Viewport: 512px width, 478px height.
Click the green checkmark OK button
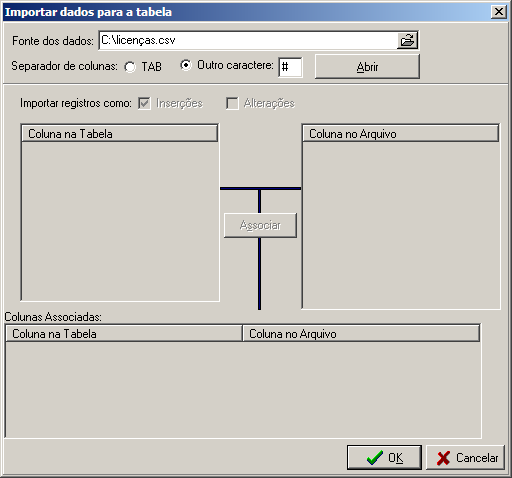[x=384, y=457]
